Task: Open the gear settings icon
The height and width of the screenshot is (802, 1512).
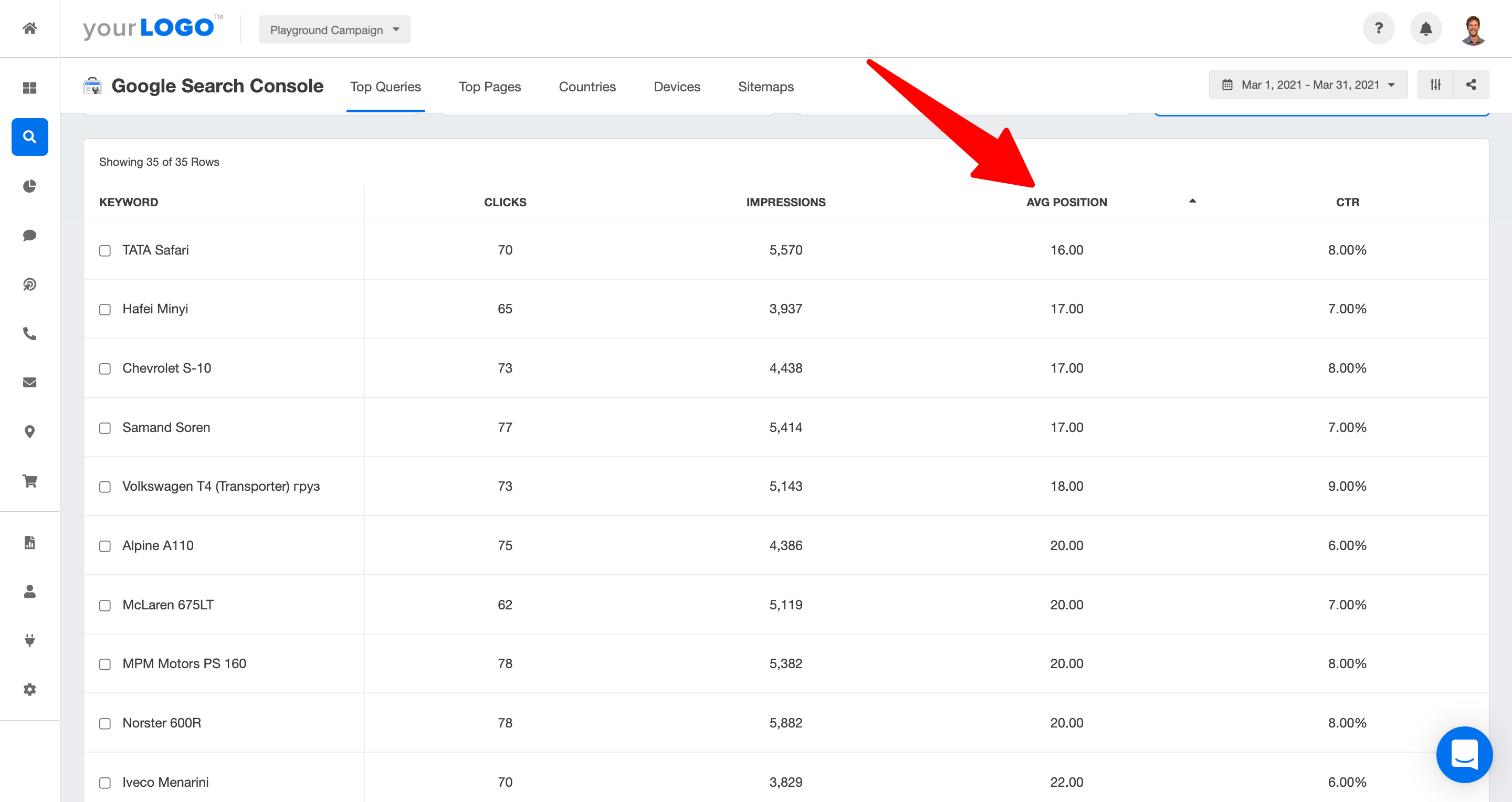Action: click(x=30, y=689)
